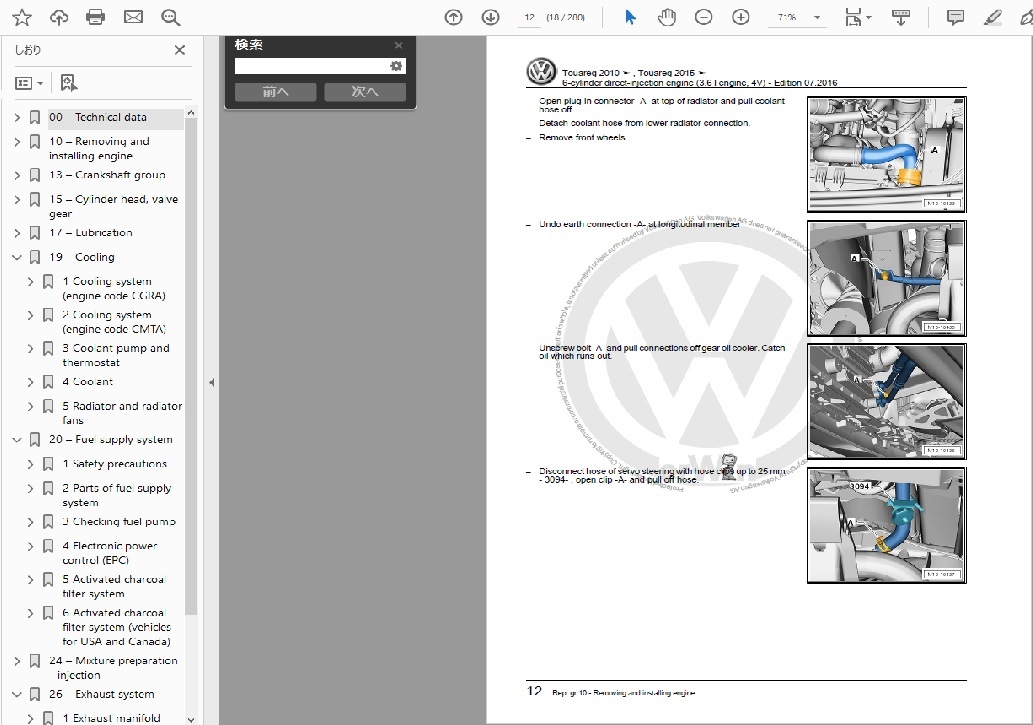1033x725 pixels.
Task: Zoom in with the plus icon
Action: click(x=740, y=18)
